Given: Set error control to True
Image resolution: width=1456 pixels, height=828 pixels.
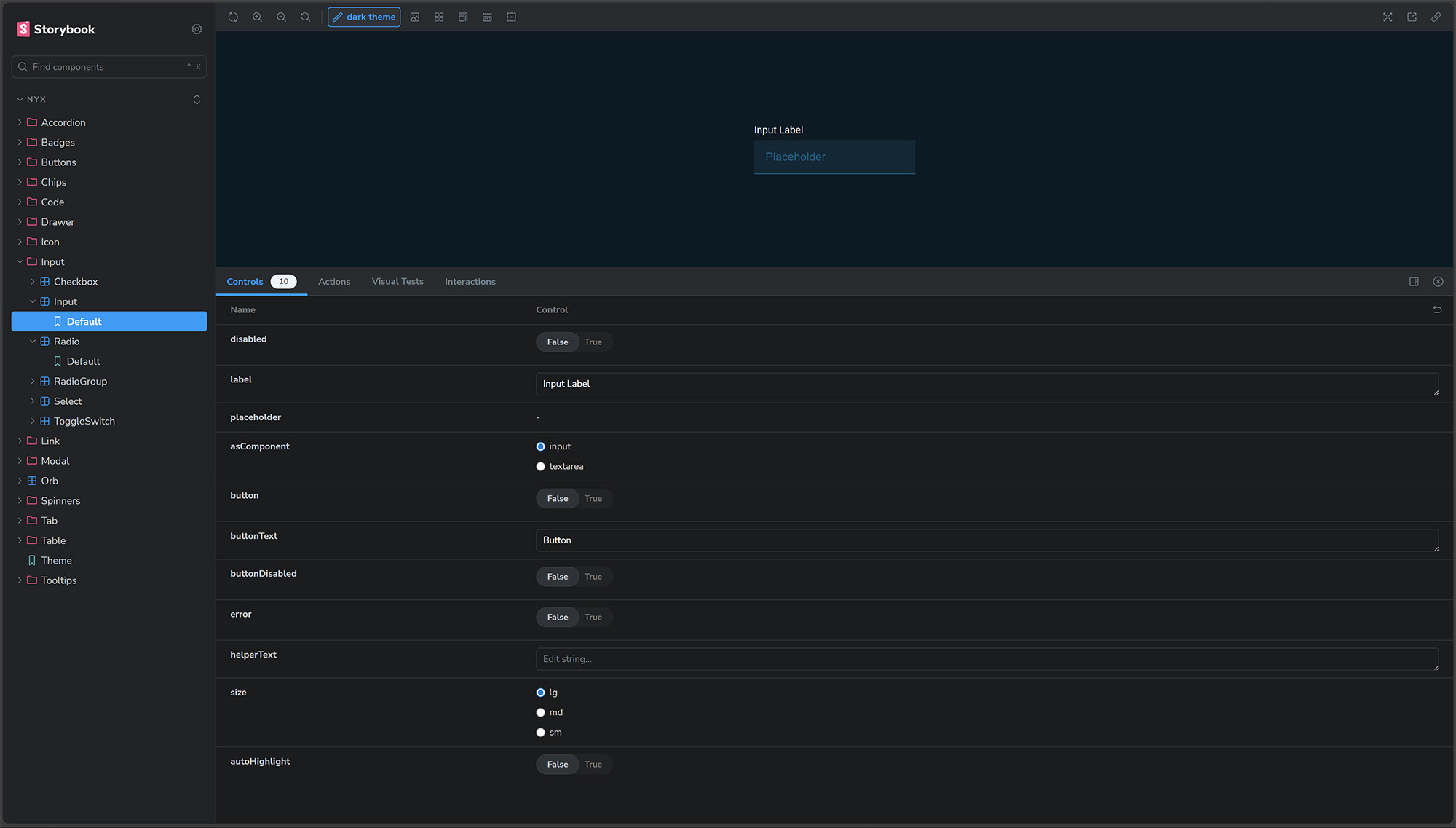Looking at the screenshot, I should (593, 617).
